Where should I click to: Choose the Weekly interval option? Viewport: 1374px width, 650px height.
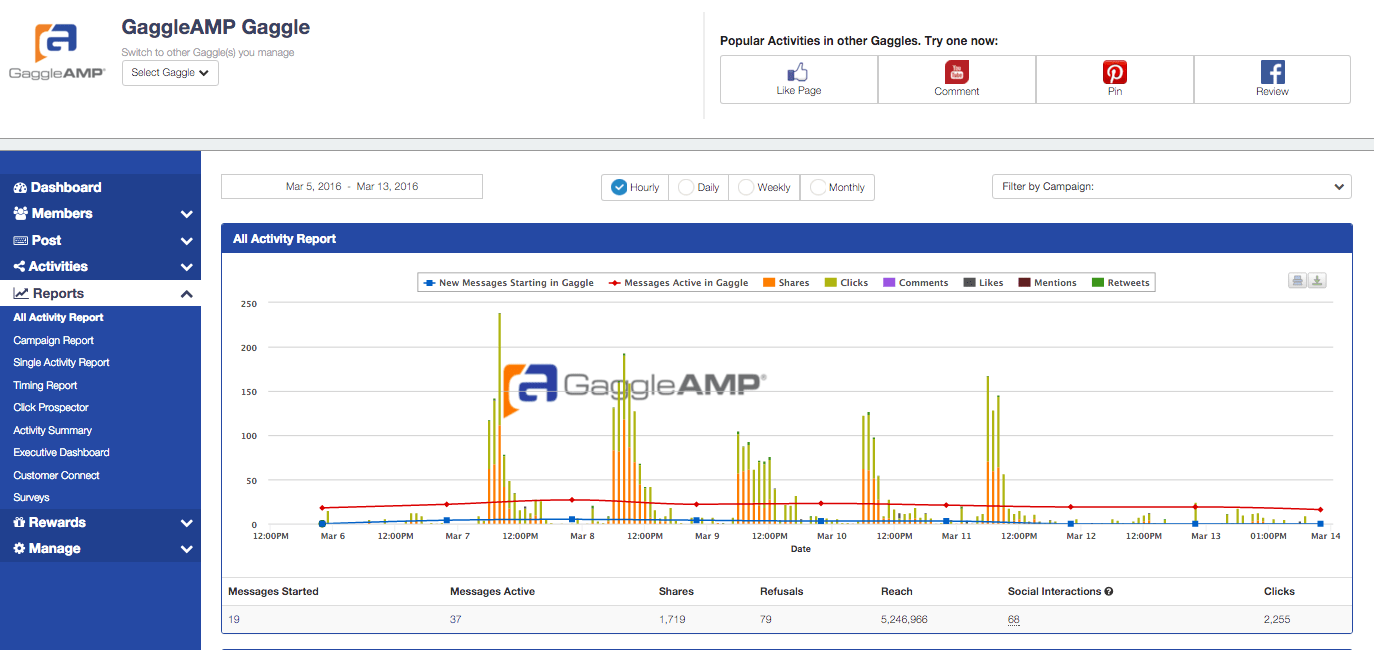(x=747, y=187)
